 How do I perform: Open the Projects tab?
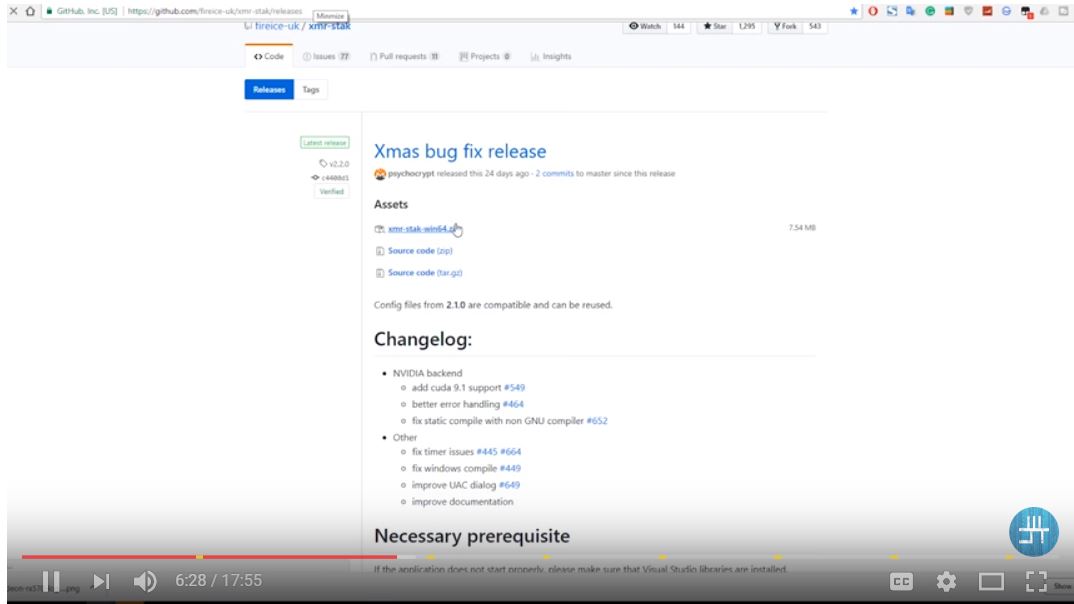point(485,56)
